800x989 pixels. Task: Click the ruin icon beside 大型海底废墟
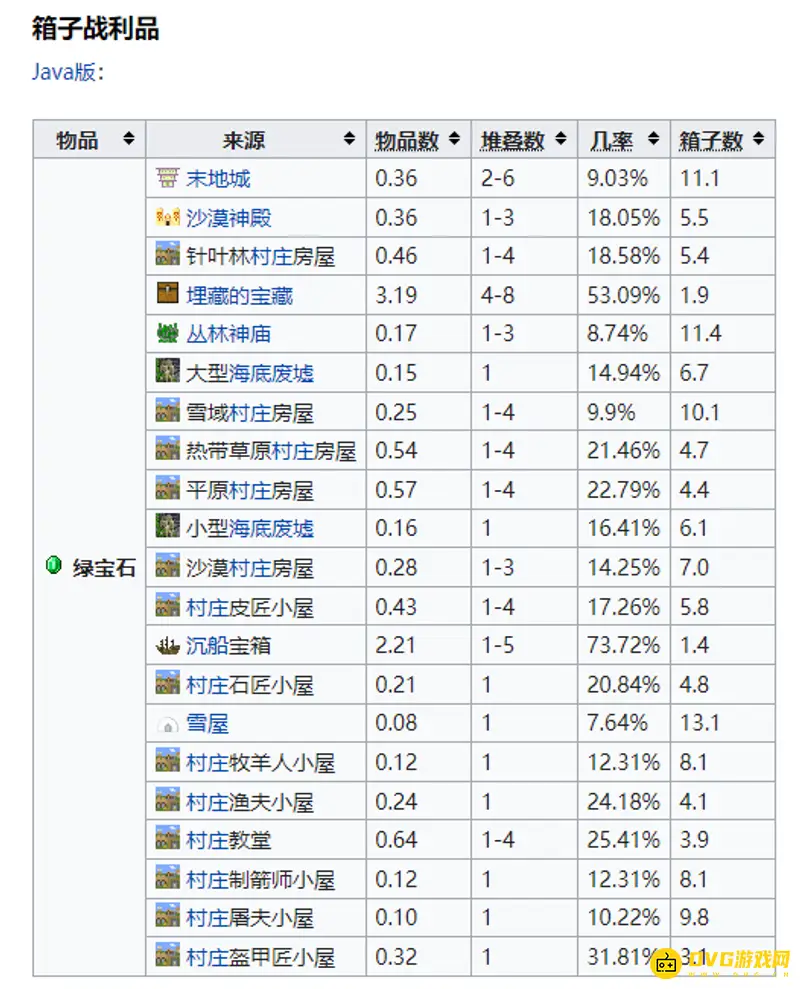(x=168, y=370)
